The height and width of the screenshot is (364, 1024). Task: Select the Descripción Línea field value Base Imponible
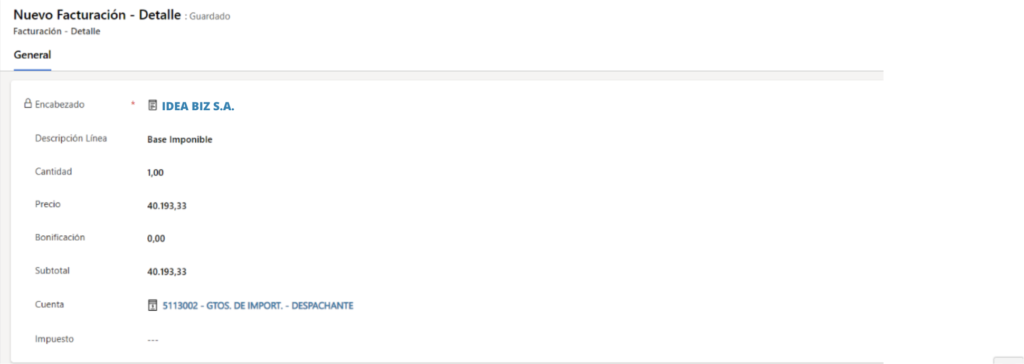click(x=180, y=140)
